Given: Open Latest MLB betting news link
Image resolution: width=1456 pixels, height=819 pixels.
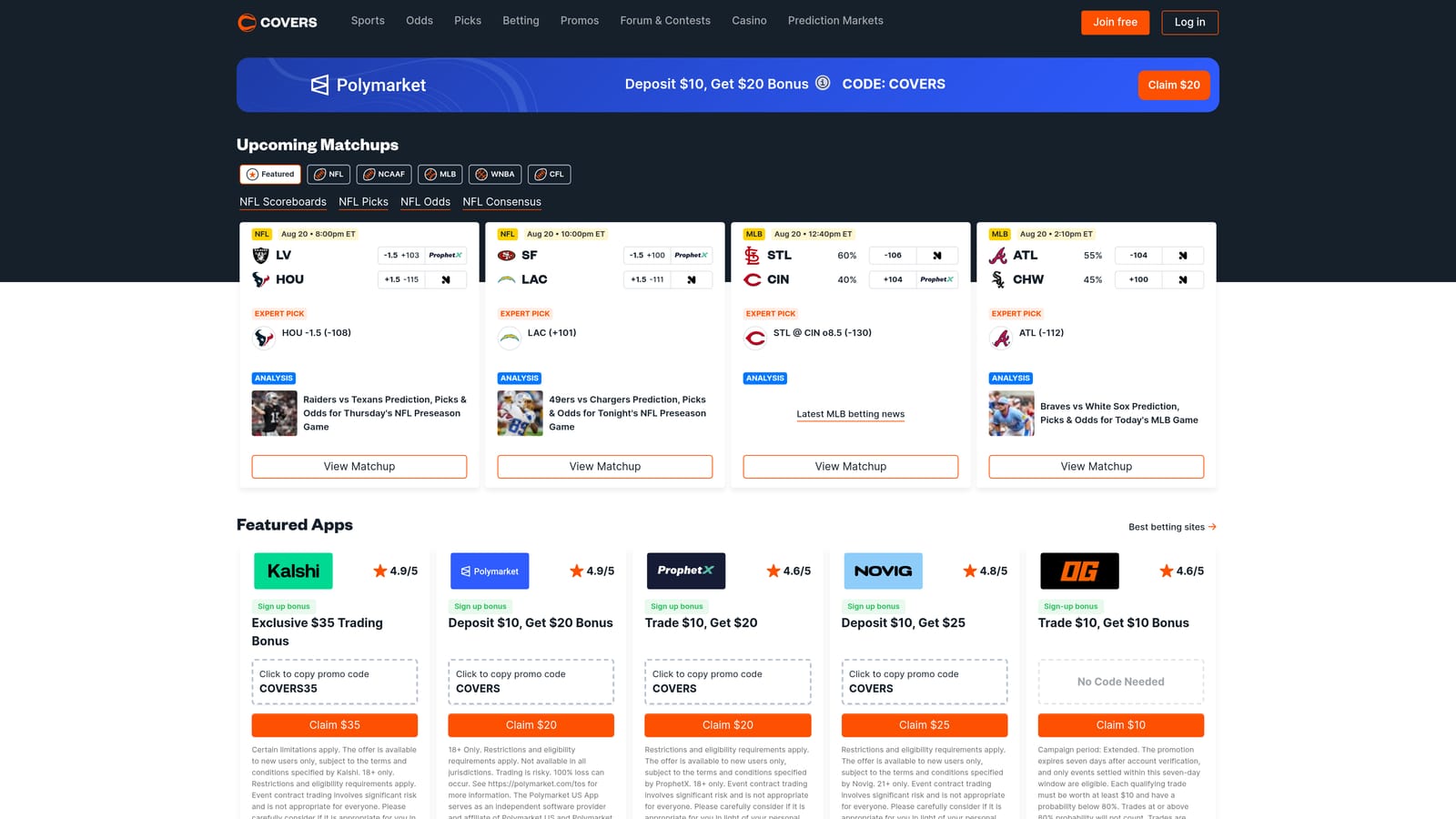Looking at the screenshot, I should pos(851,414).
